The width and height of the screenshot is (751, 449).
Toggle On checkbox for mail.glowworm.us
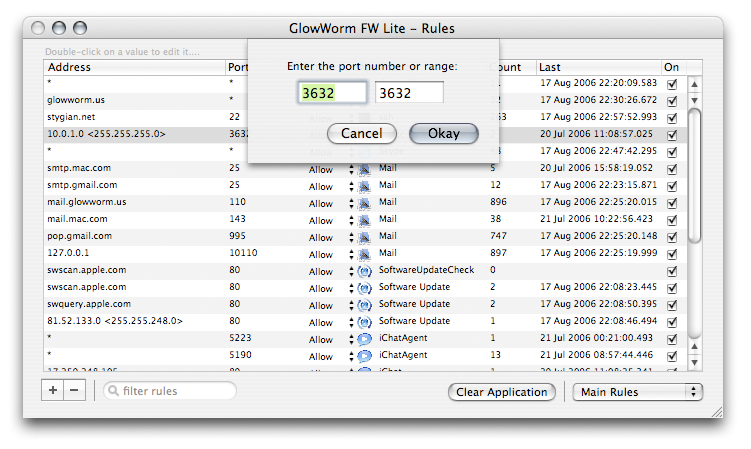point(672,203)
